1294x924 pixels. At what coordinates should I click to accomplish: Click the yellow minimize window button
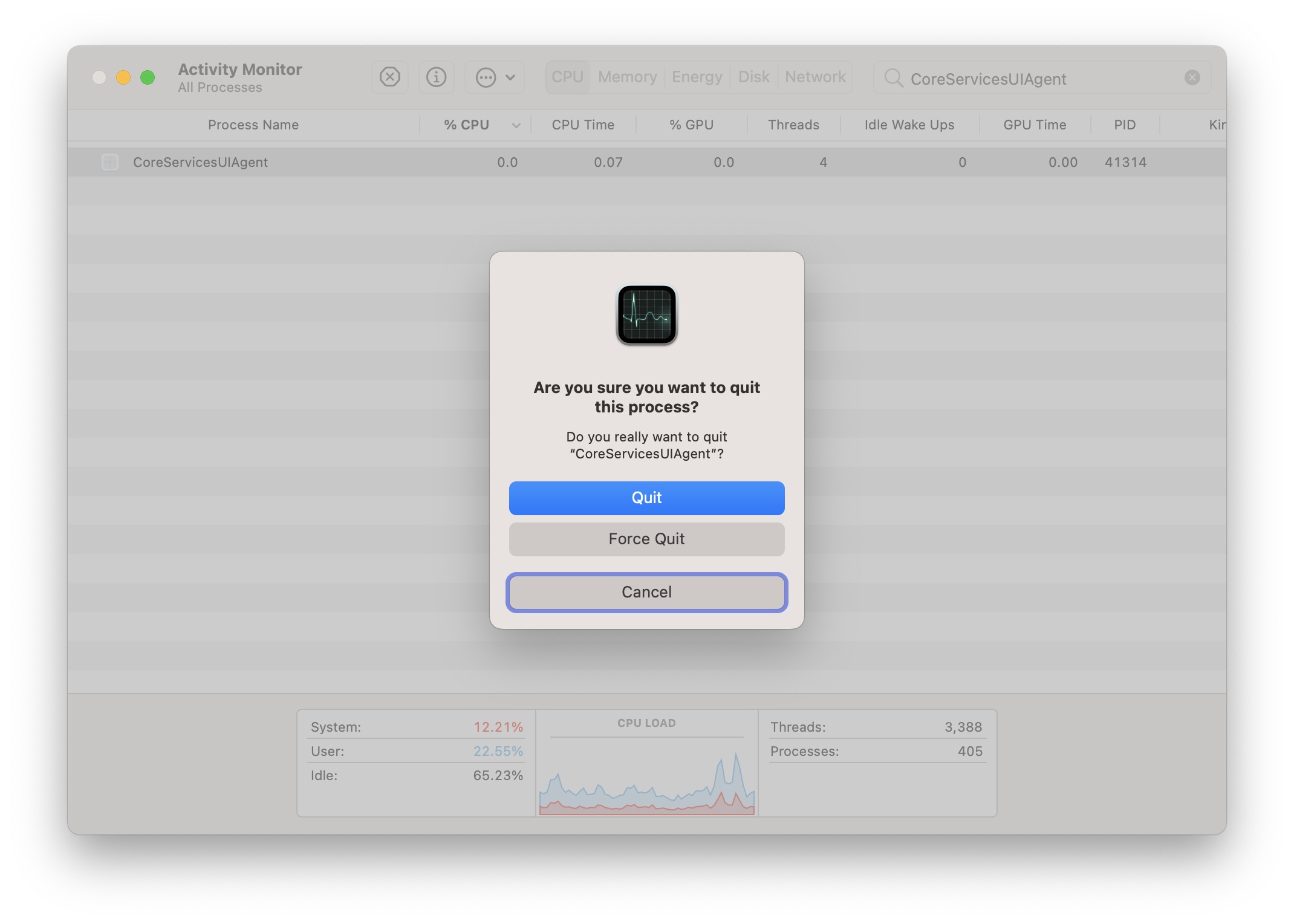pos(123,77)
